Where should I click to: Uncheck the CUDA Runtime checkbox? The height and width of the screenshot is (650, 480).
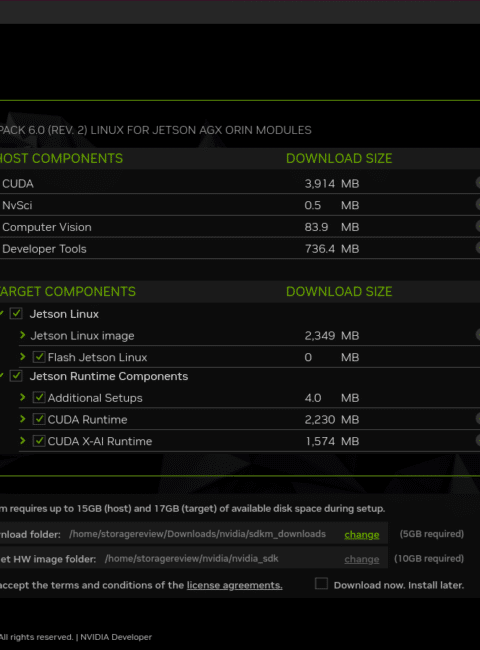(x=39, y=419)
